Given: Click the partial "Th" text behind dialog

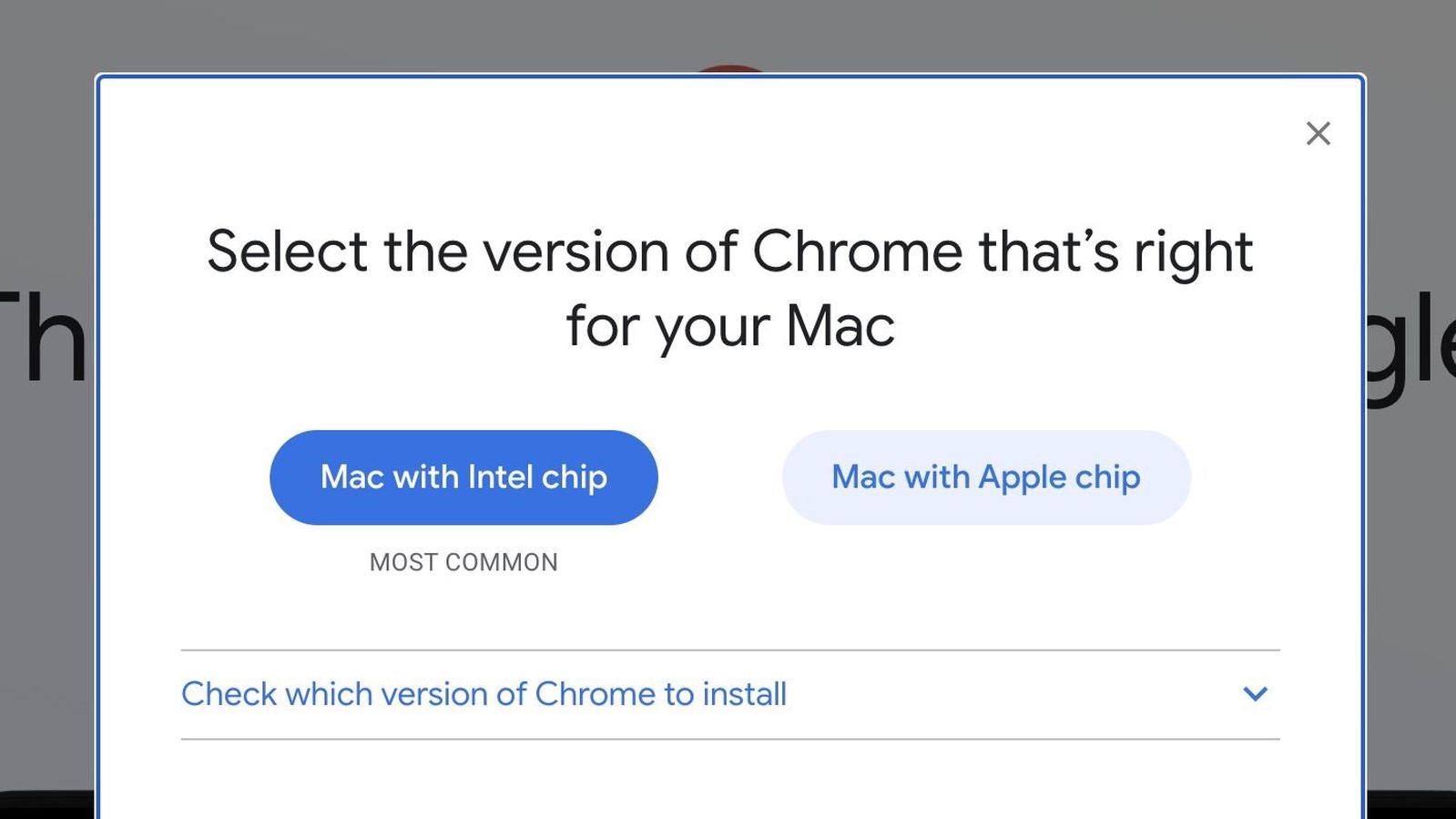Looking at the screenshot, I should pos(44,339).
